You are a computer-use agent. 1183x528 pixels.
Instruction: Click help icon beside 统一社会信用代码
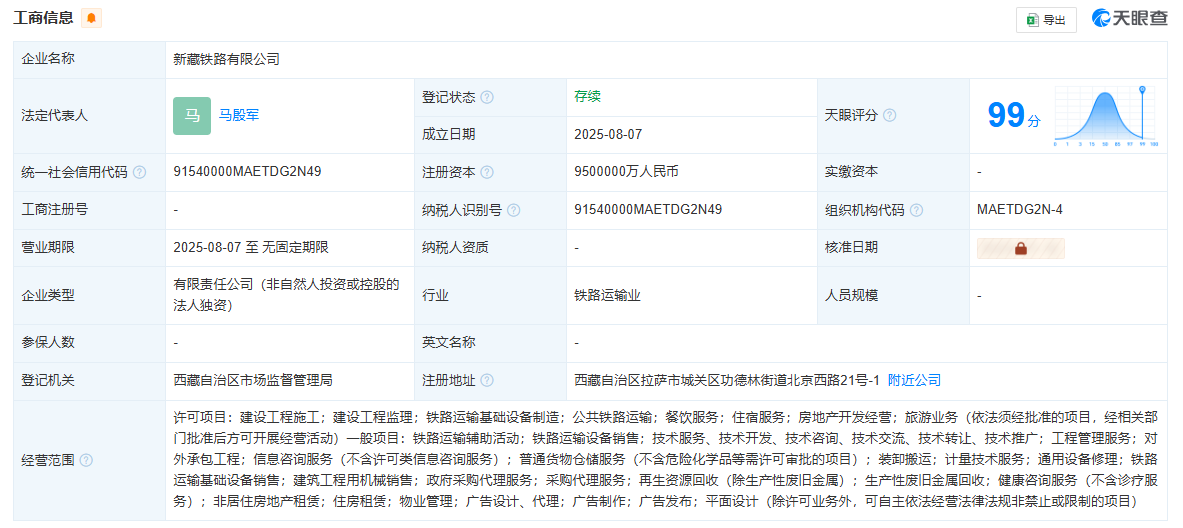(140, 172)
